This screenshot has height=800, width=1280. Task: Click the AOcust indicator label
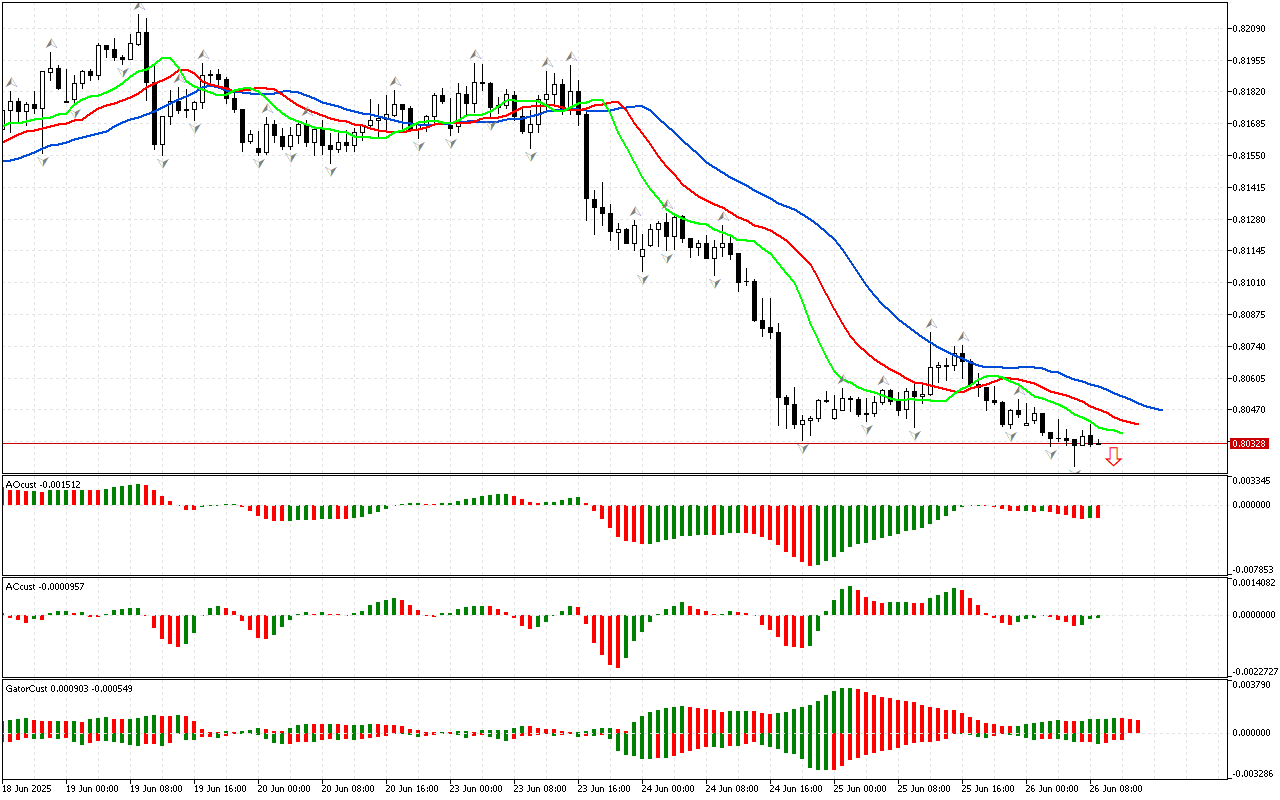[43, 484]
